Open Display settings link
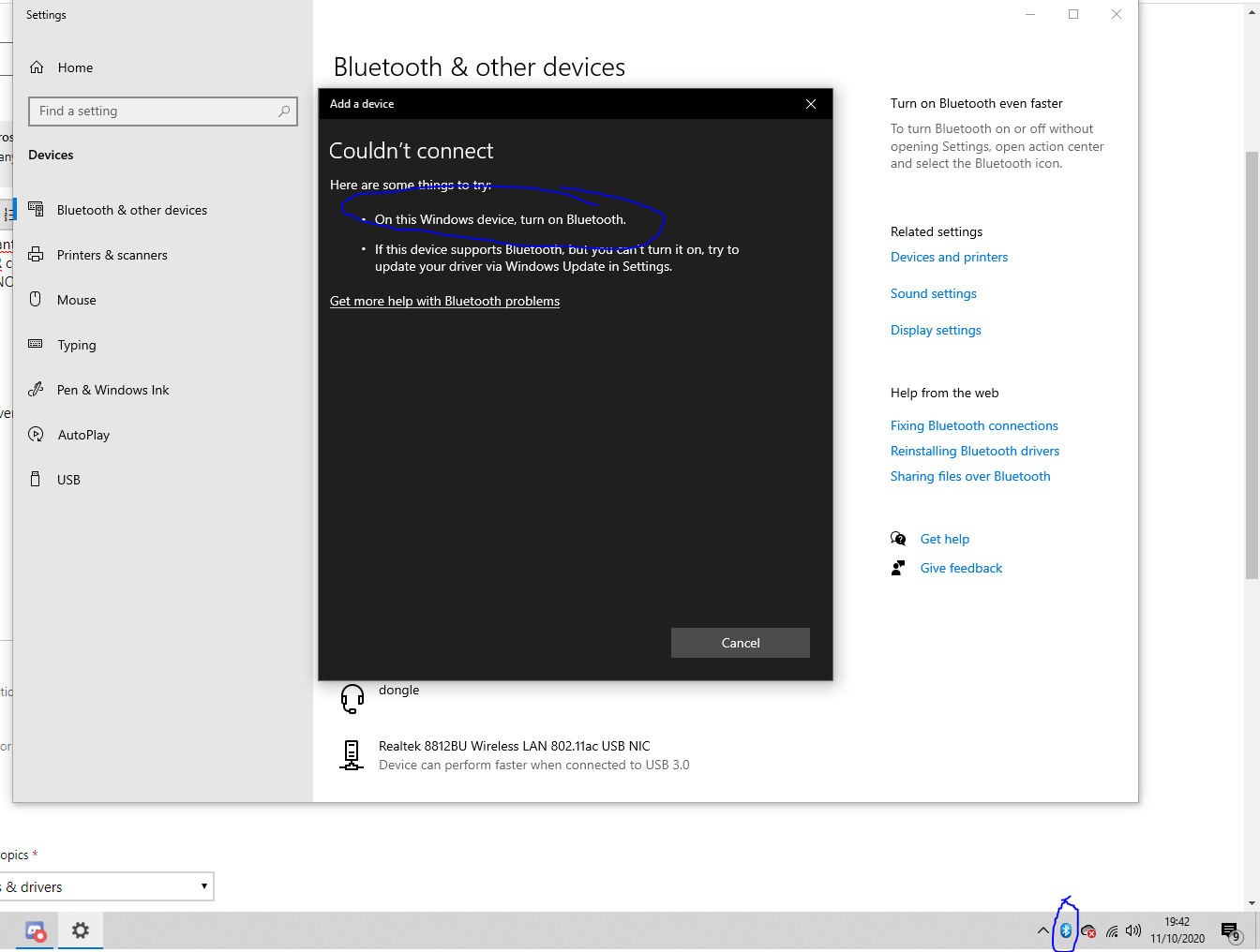This screenshot has height=952, width=1260. [x=936, y=330]
